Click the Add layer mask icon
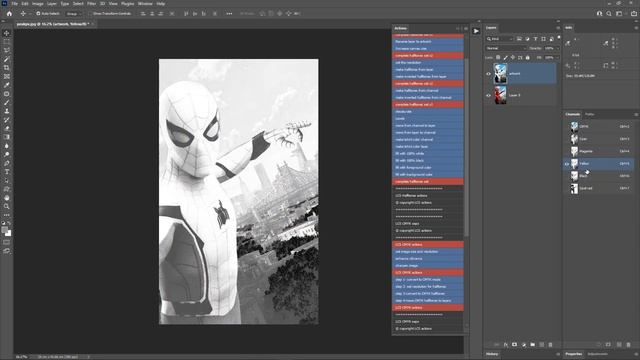640x360 pixels. pyautogui.click(x=514, y=344)
